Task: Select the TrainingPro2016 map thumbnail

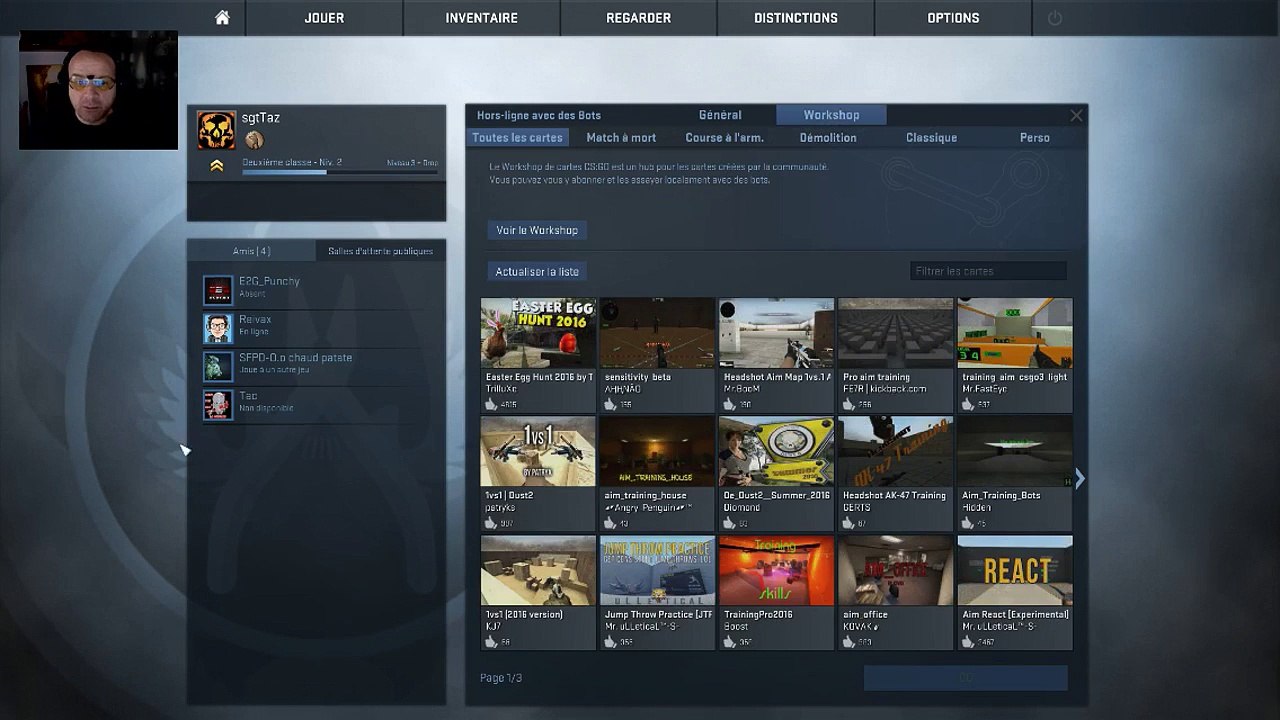Action: coord(776,571)
